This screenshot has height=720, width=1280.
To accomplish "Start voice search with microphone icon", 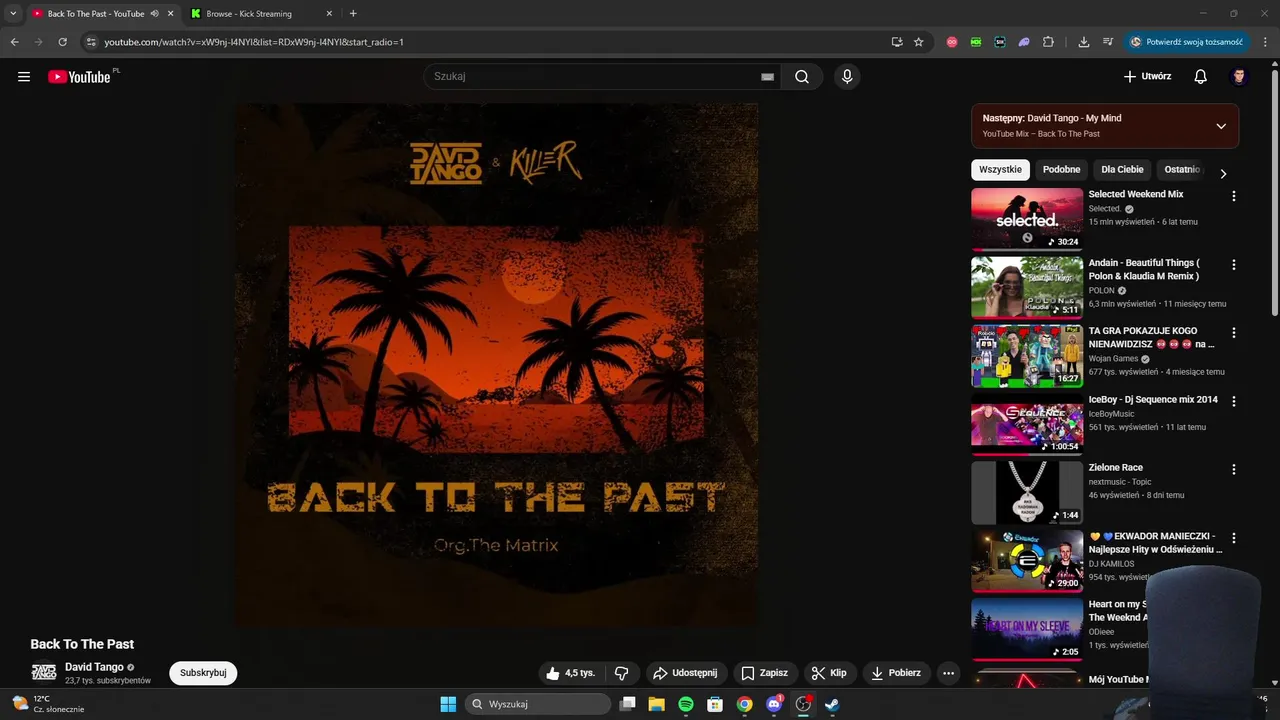I will (847, 77).
